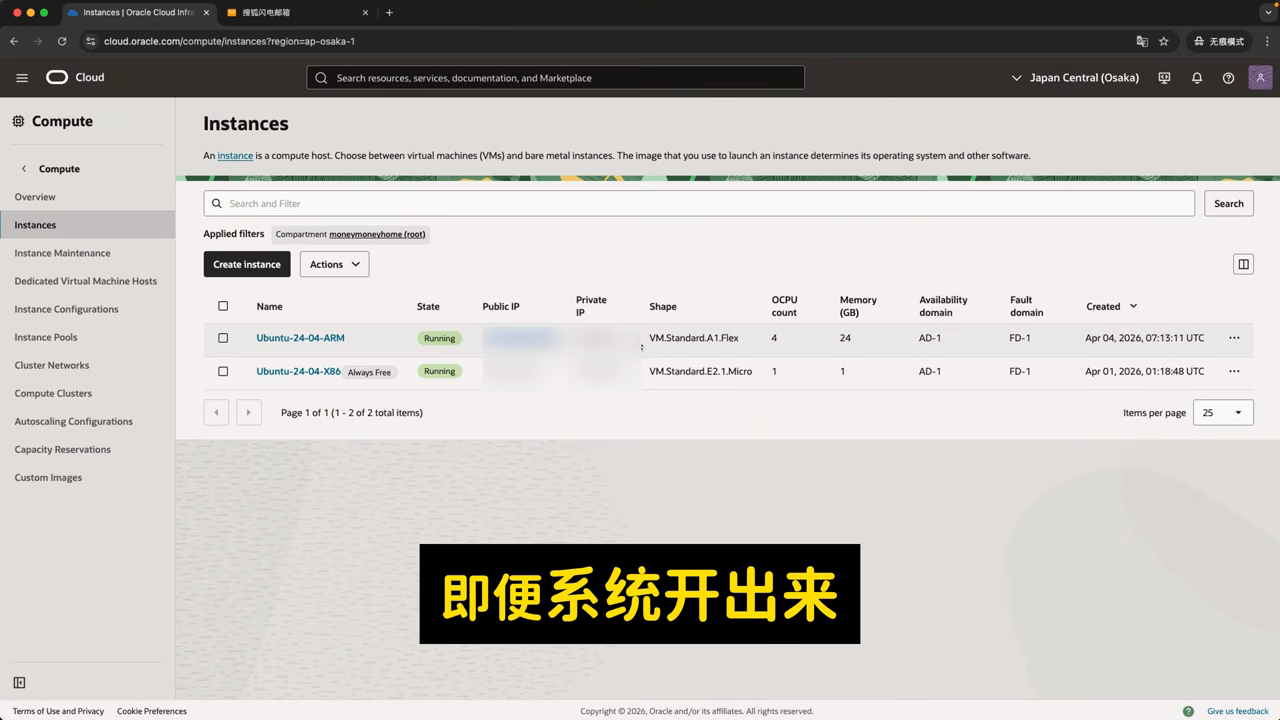Viewport: 1280px width, 720px height.
Task: Go to previous page of instances
Action: click(x=216, y=412)
